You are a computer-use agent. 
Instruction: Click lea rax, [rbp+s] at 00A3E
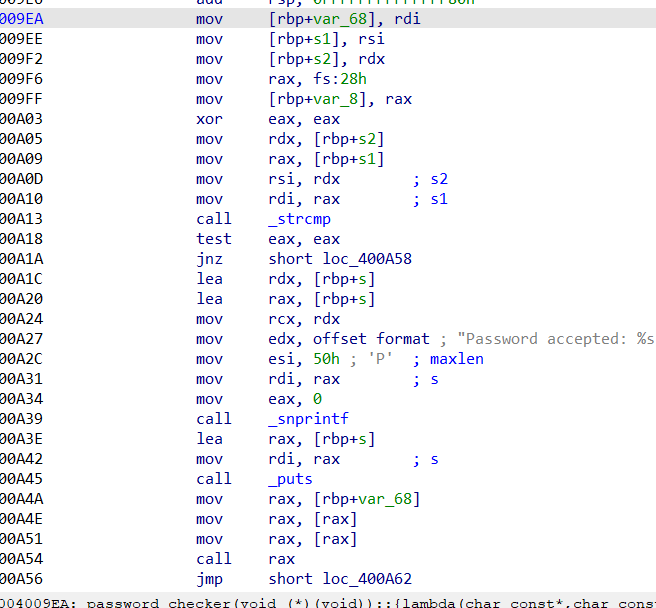coord(285,439)
